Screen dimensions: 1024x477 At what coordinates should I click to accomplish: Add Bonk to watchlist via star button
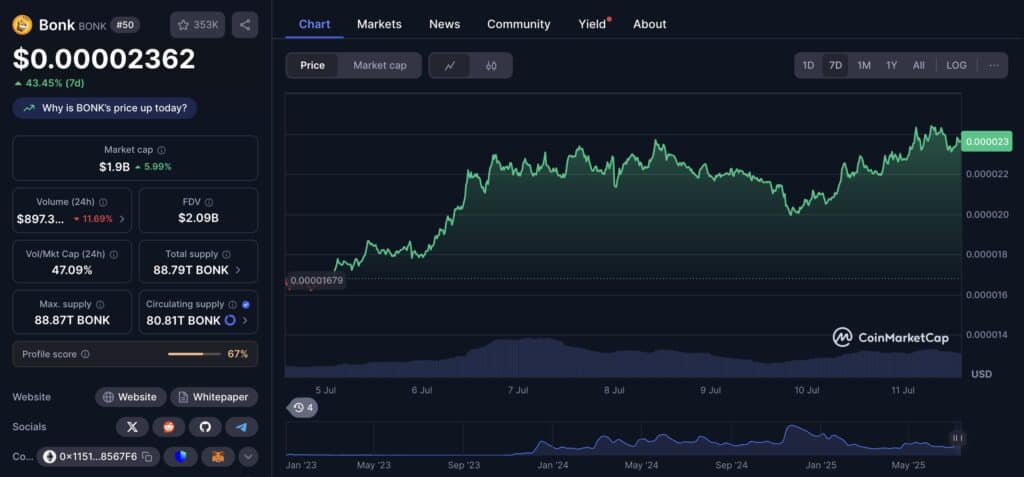tap(198, 25)
